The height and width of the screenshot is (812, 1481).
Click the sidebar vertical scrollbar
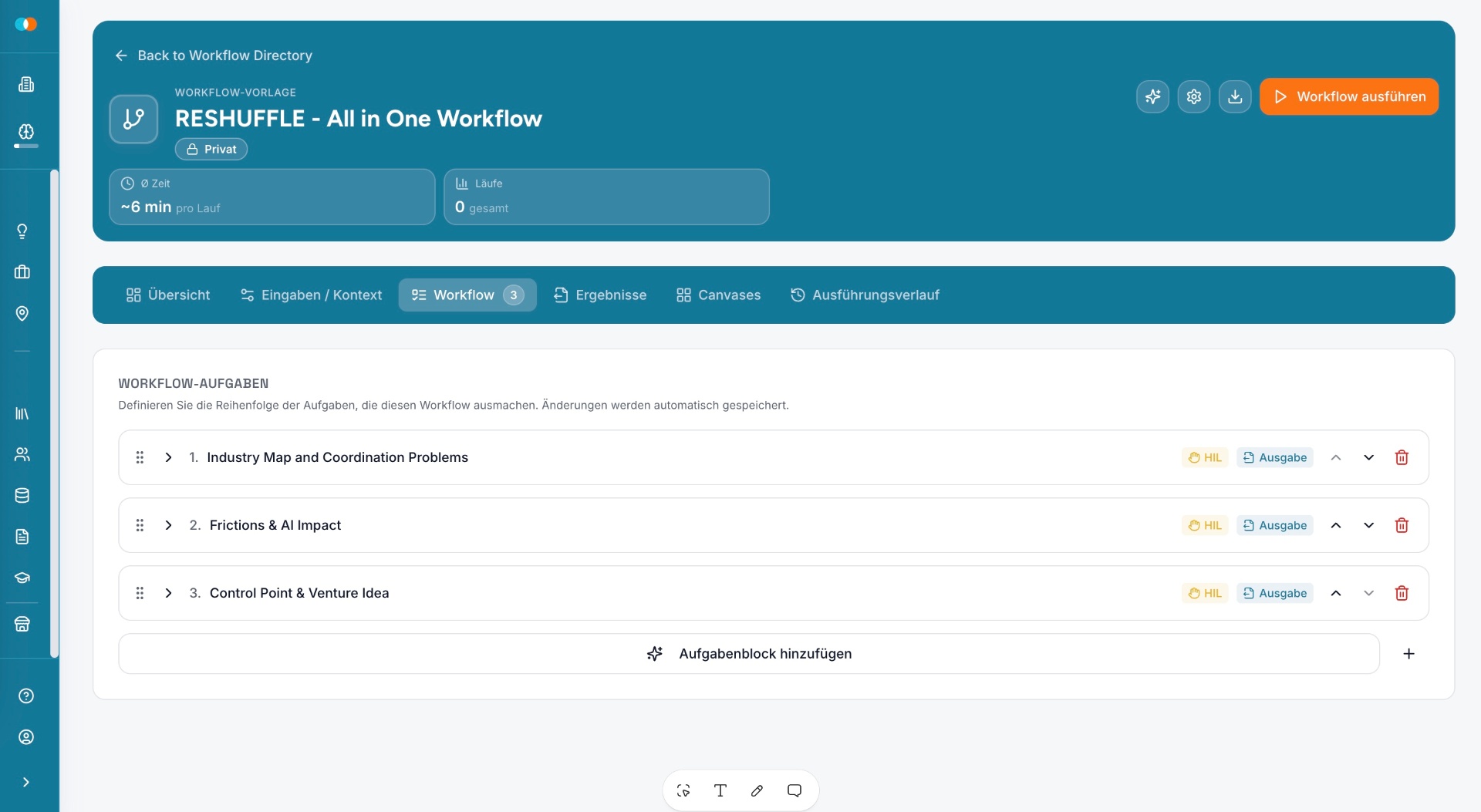coord(54,413)
